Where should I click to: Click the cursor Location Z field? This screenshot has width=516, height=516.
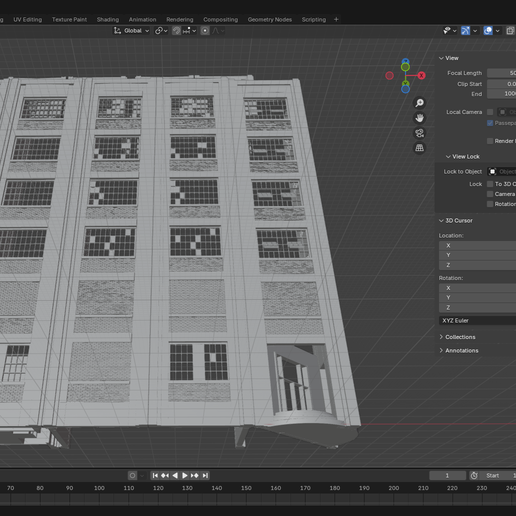(x=477, y=265)
